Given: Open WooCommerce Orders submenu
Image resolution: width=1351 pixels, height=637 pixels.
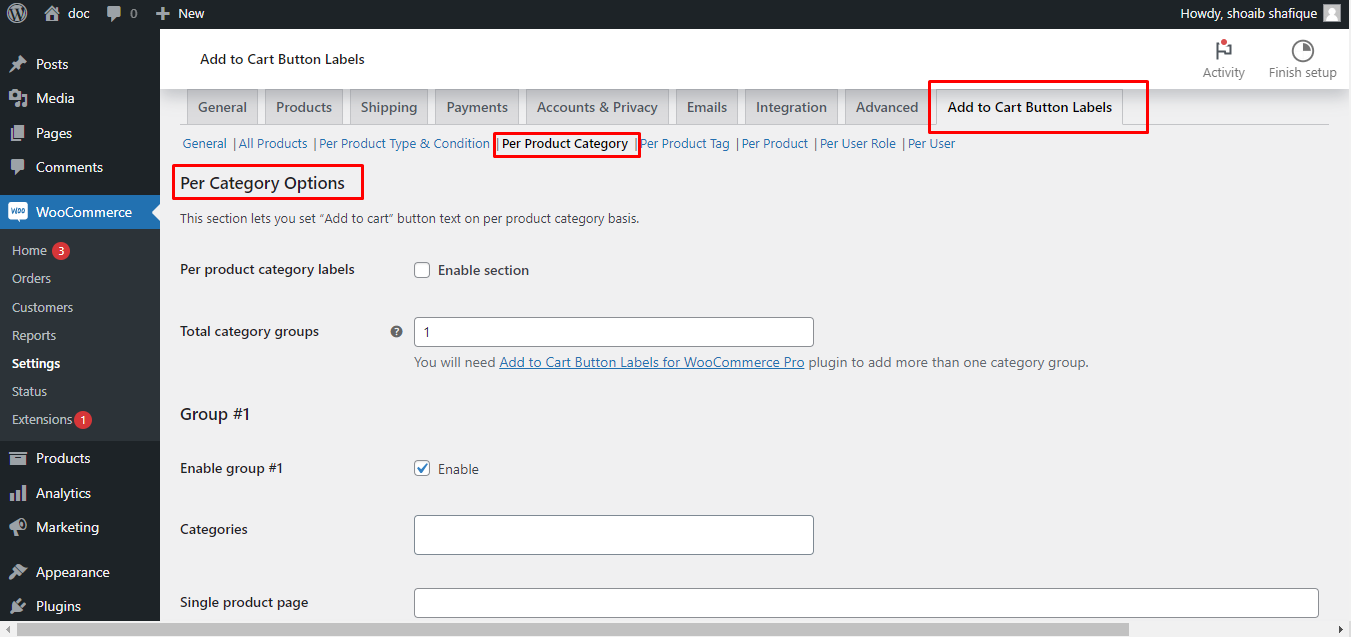Looking at the screenshot, I should (x=31, y=279).
